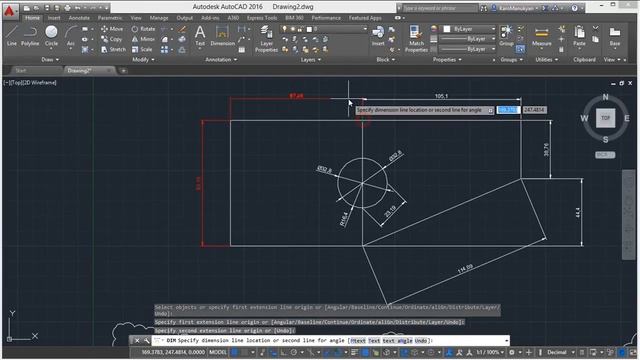Open the Express Tools ribbon tab
The height and width of the screenshot is (360, 640).
tap(262, 18)
